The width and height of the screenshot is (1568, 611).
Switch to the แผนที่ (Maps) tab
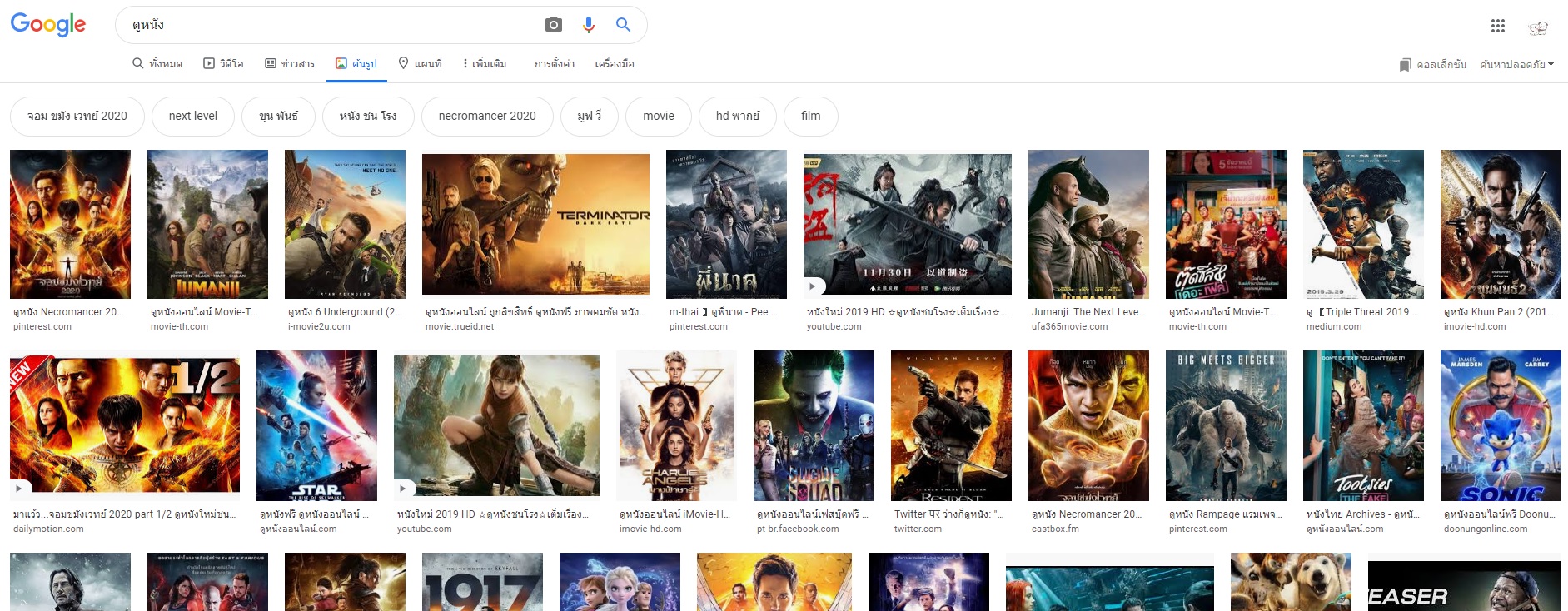pyautogui.click(x=420, y=63)
